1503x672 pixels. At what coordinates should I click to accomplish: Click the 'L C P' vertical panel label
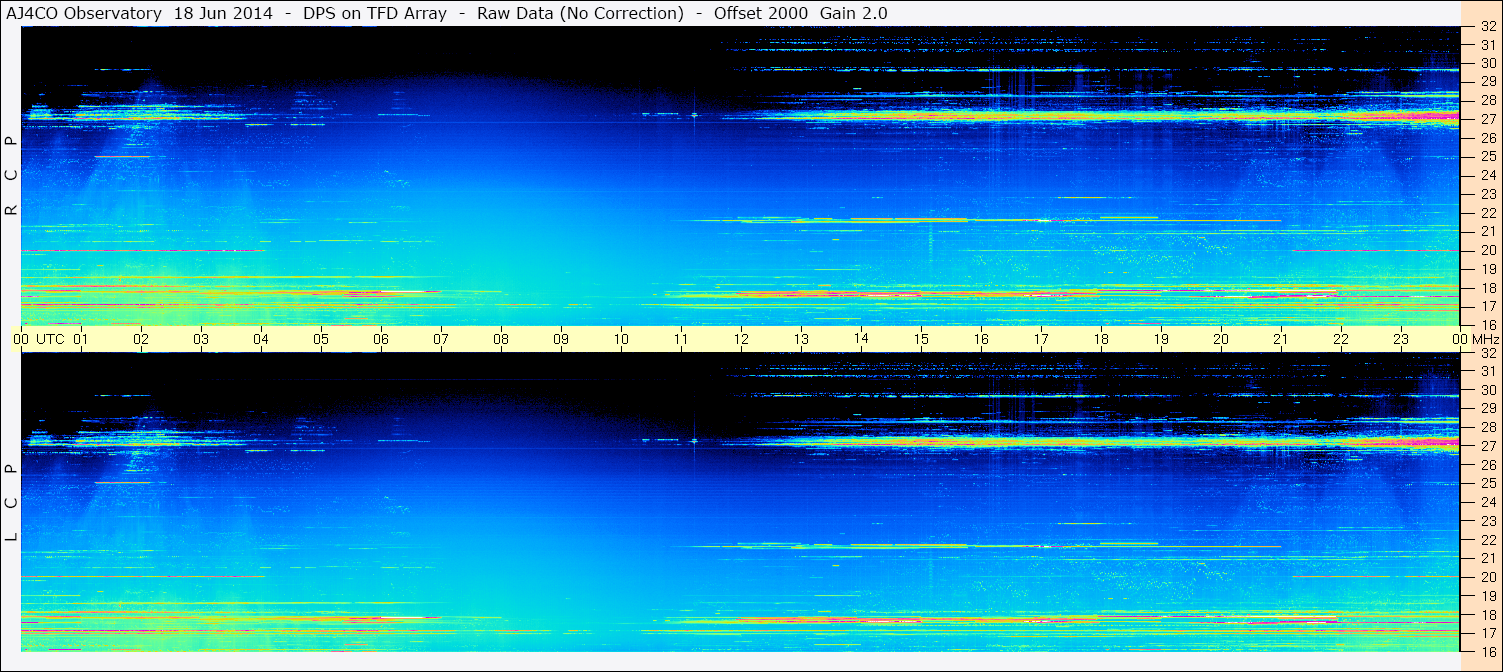pyautogui.click(x=11, y=503)
